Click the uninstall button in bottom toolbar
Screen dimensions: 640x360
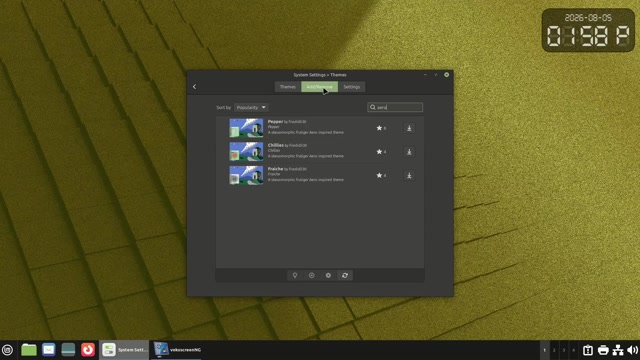(311, 276)
